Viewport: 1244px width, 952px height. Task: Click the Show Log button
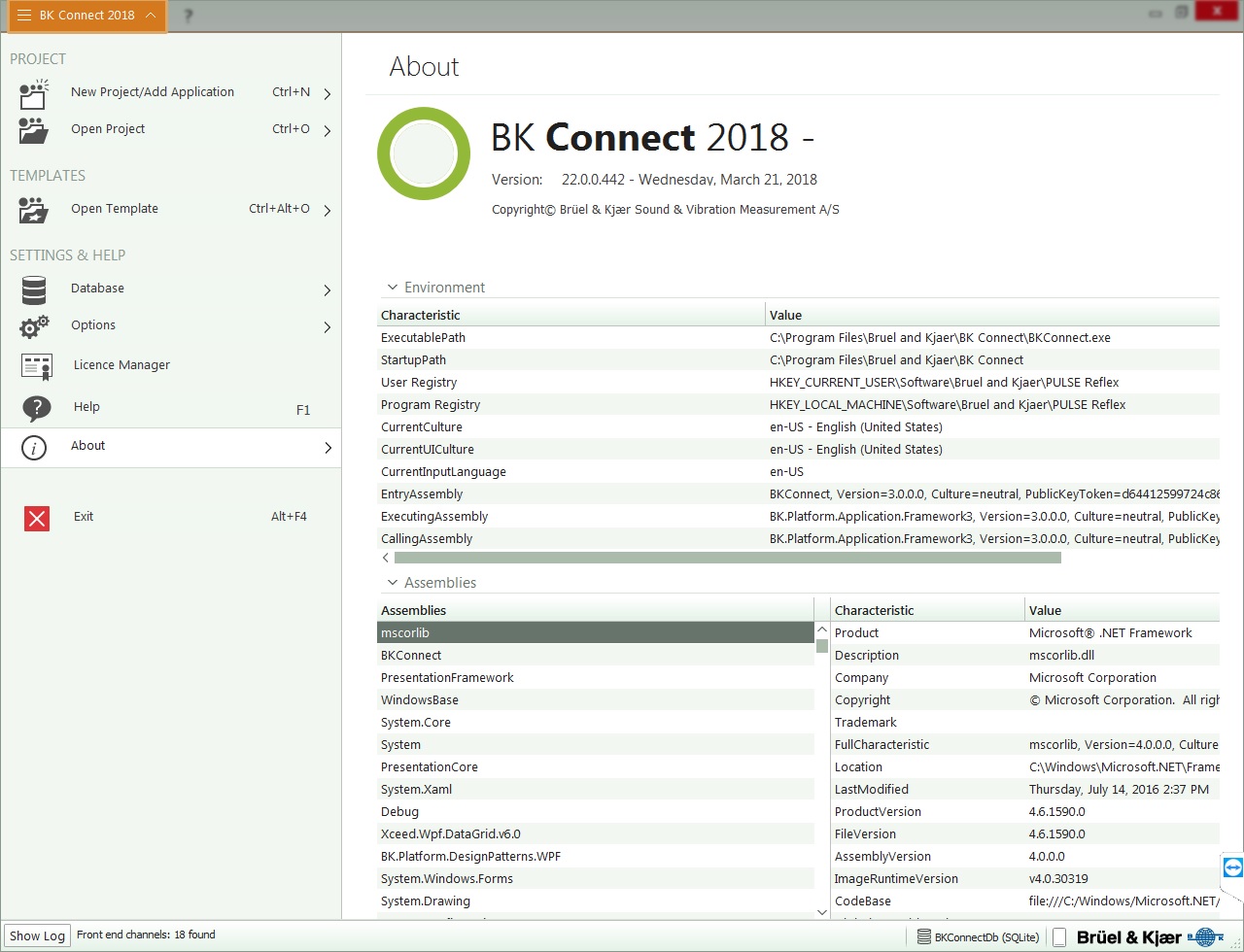(37, 936)
